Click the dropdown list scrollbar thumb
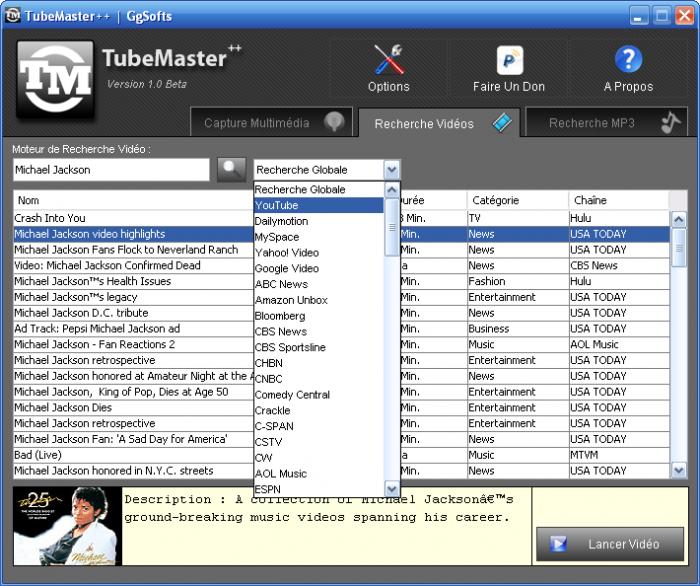700x586 pixels. point(392,227)
